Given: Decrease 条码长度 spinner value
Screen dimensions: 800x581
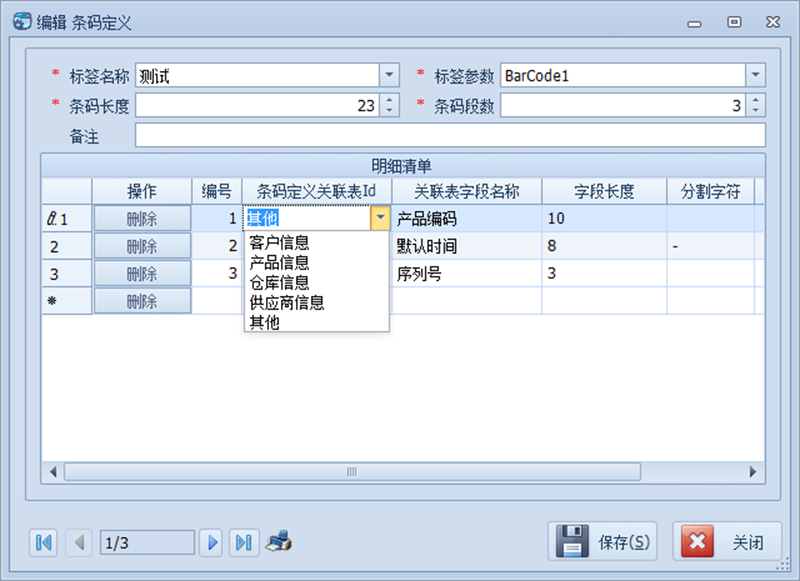Looking at the screenshot, I should tap(389, 111).
